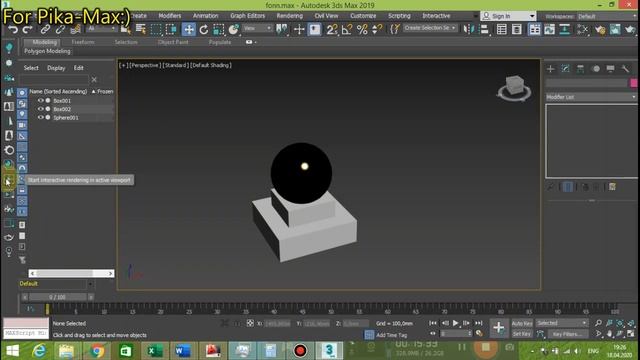Viewport: 640px width, 360px height.
Task: Select the Link objects tool
Action: pos(45,29)
